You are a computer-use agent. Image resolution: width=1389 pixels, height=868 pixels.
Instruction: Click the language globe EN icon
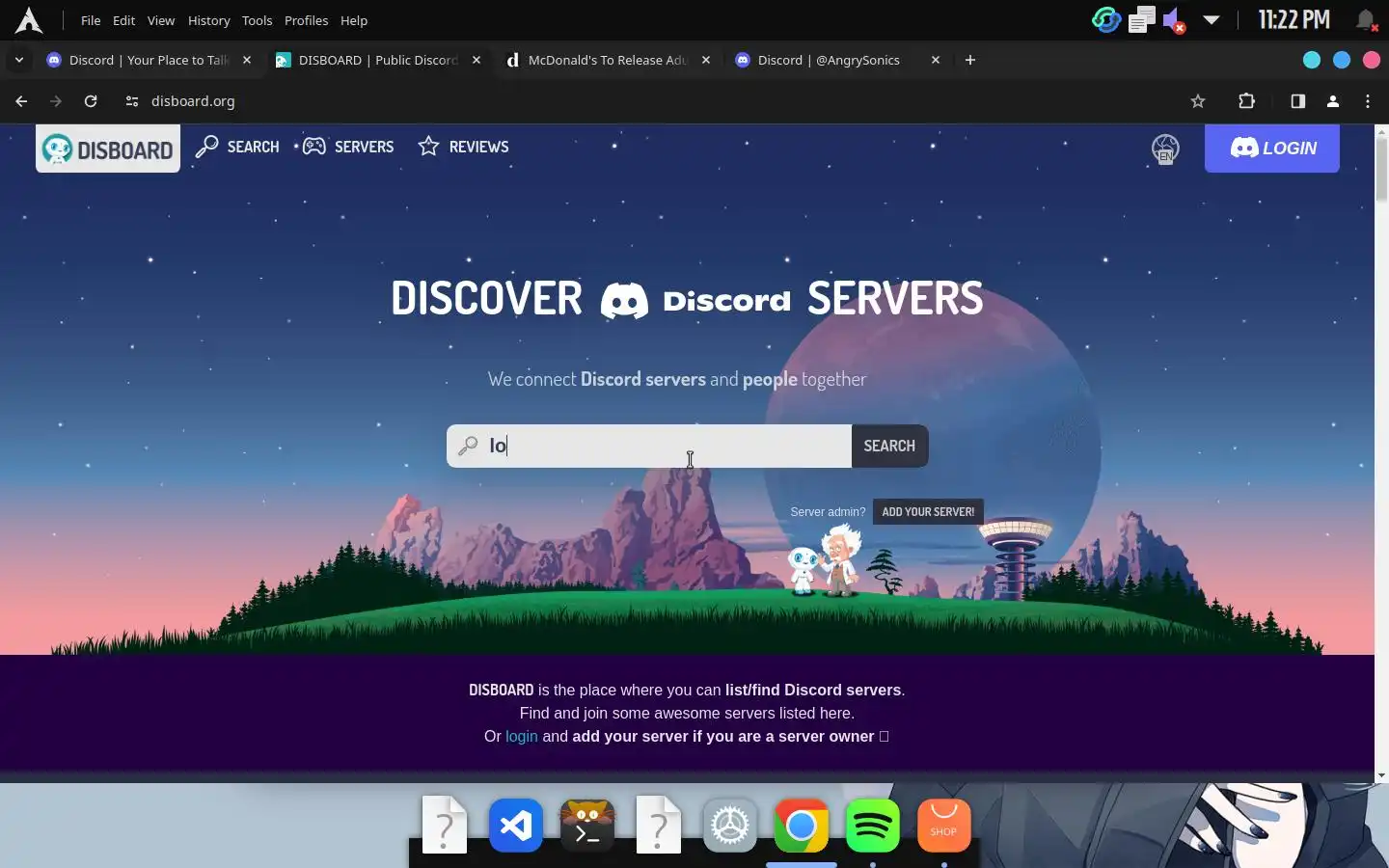point(1165,149)
